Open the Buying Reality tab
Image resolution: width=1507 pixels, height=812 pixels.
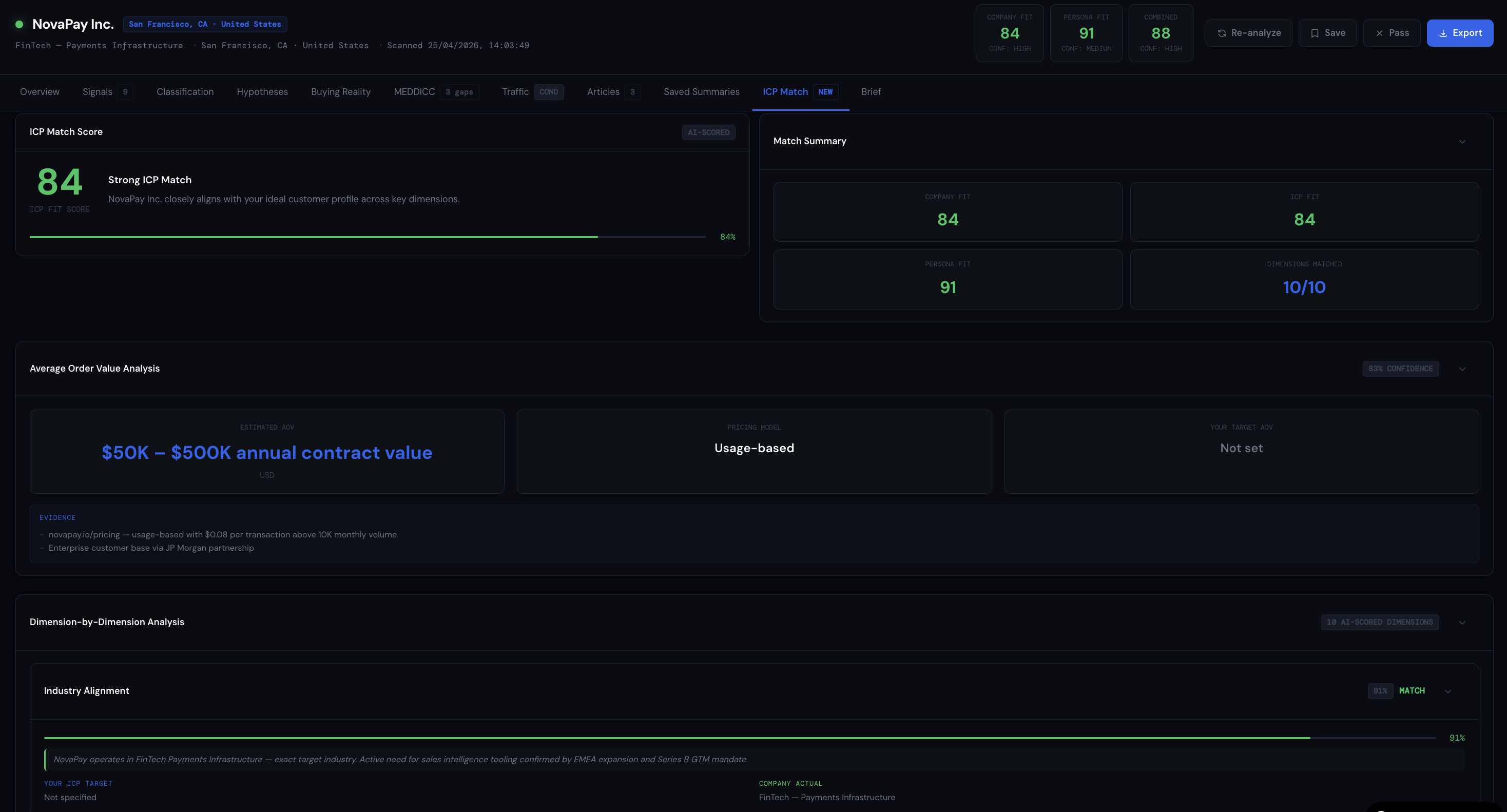click(x=340, y=92)
